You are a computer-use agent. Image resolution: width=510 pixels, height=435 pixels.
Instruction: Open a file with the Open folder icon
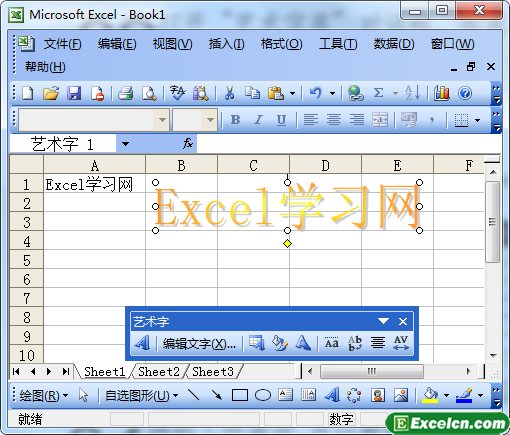(51, 93)
